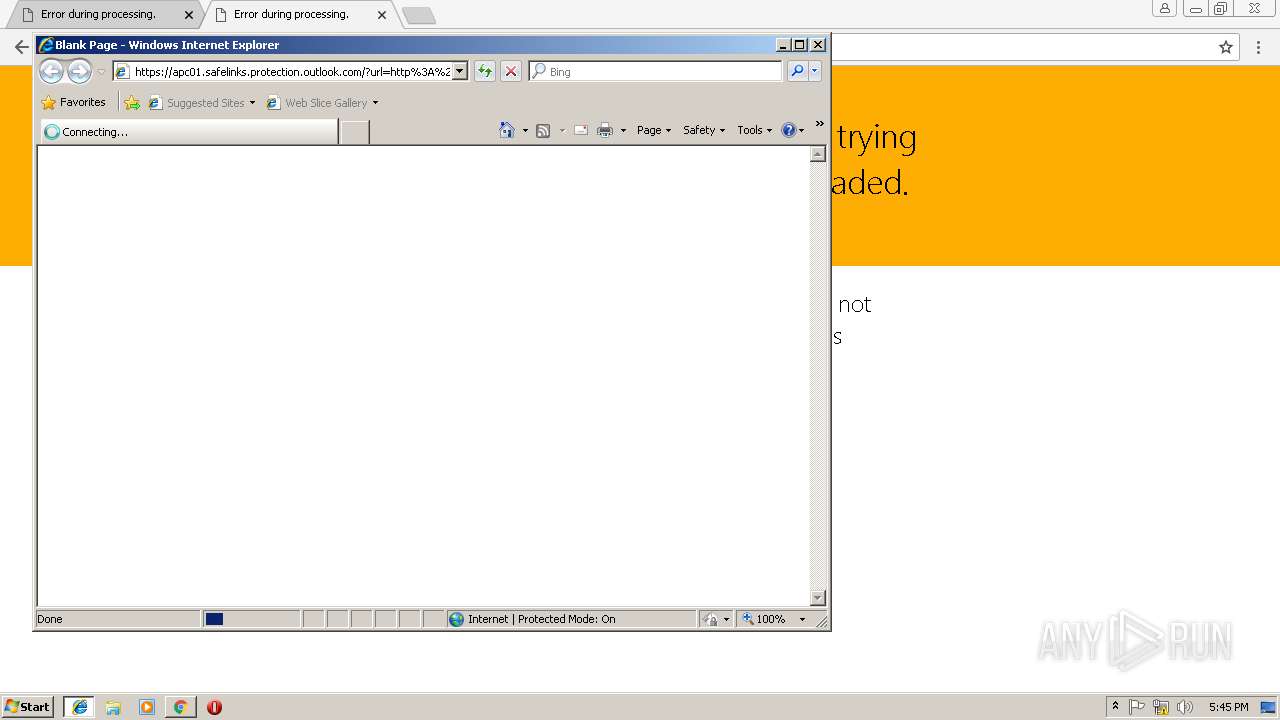Click the volume speaker tray icon
Image resolution: width=1280 pixels, height=720 pixels.
click(1185, 707)
